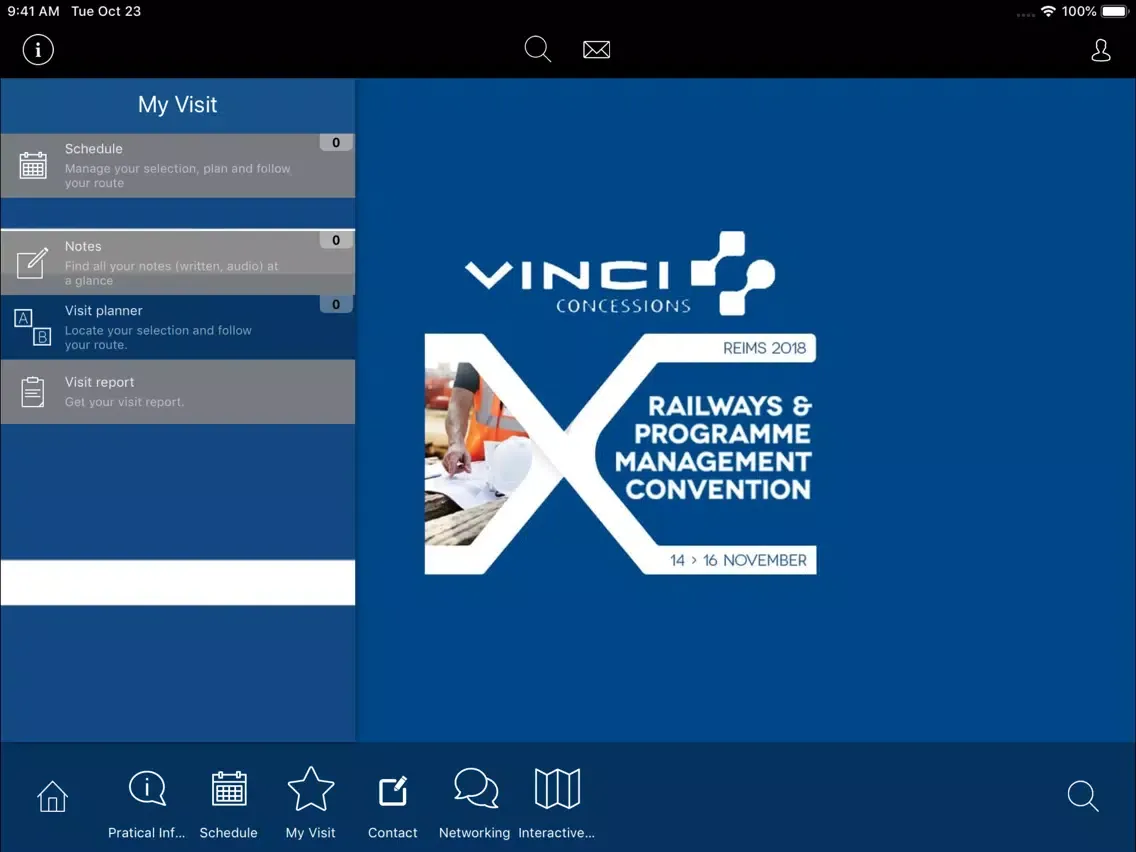Image resolution: width=1136 pixels, height=852 pixels.
Task: Click the Visit planner count badge
Action: pyautogui.click(x=336, y=304)
